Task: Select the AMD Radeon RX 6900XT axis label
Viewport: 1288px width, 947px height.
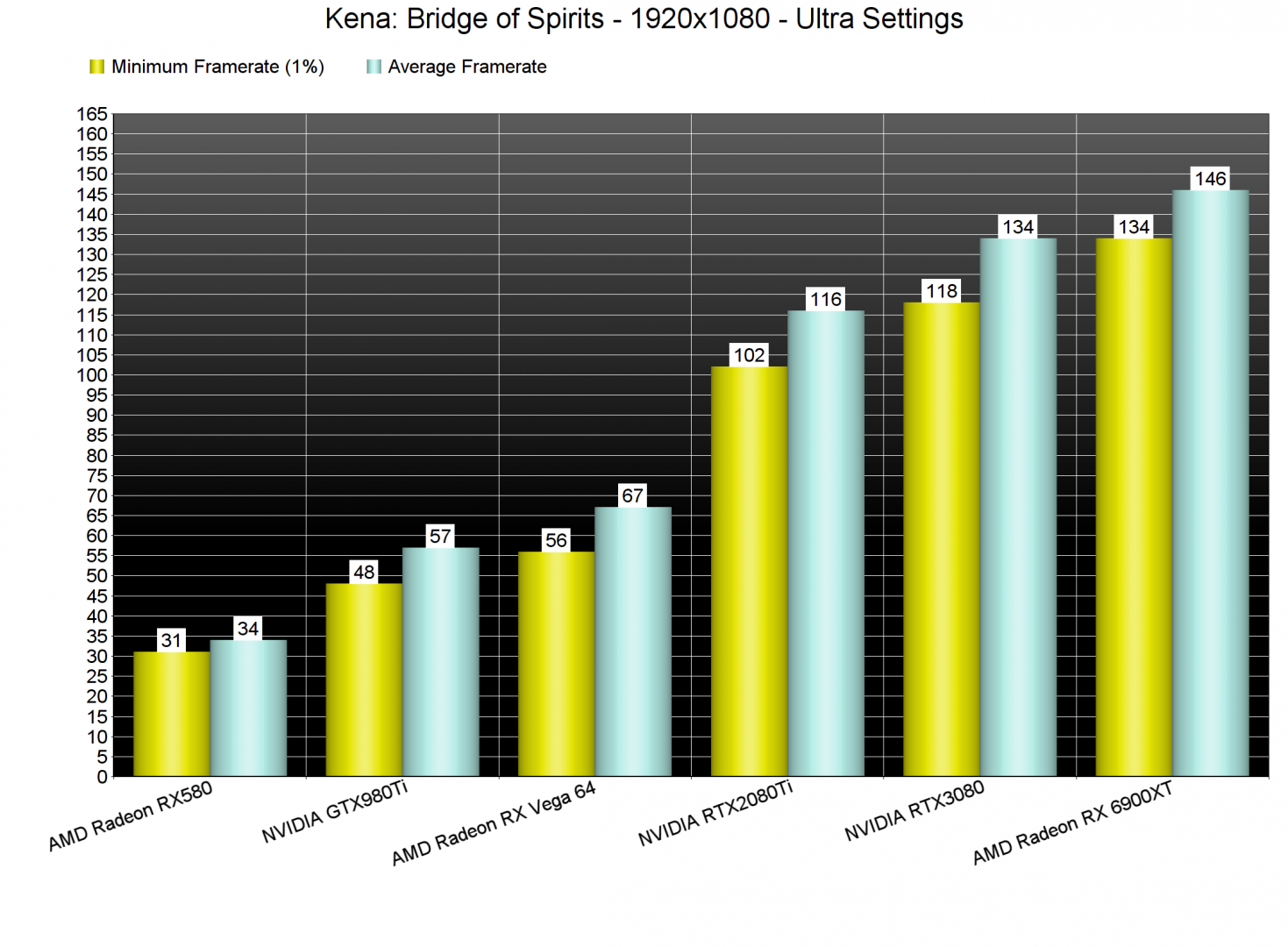Action: click(1072, 822)
